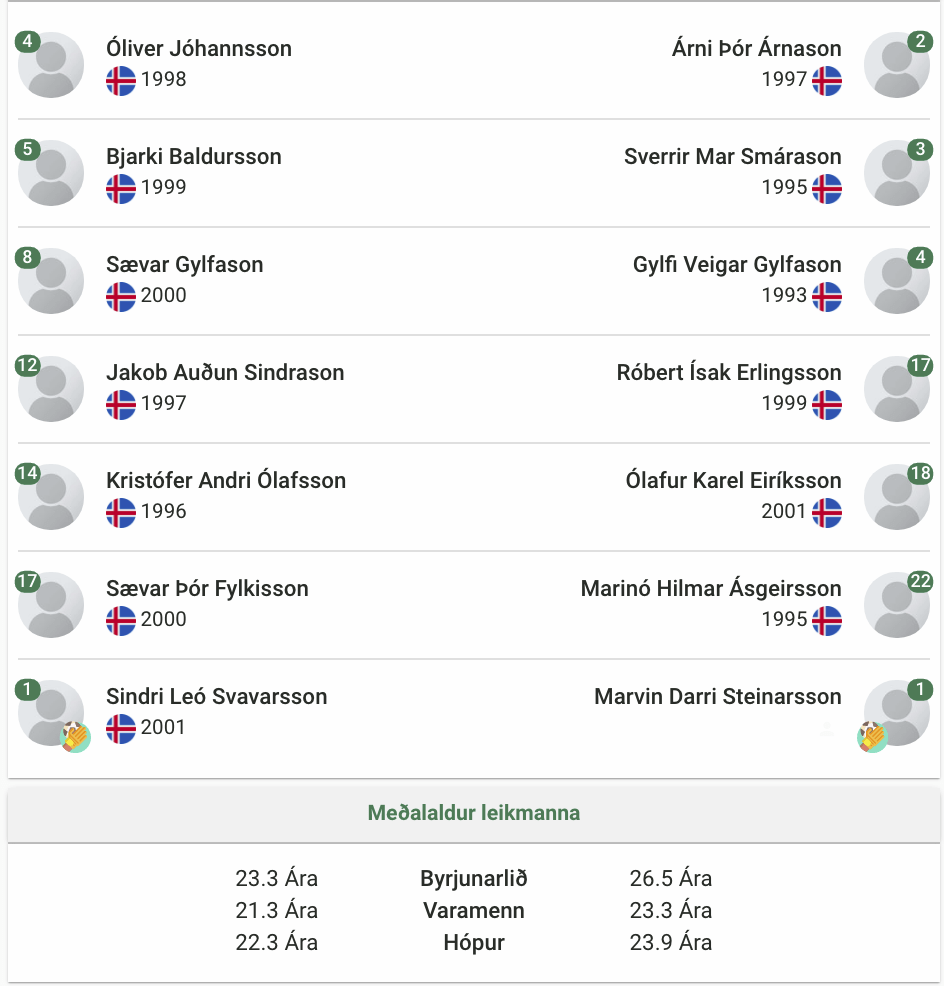Image resolution: width=944 pixels, height=986 pixels.
Task: Click the Varamenn average age label
Action: 474,911
